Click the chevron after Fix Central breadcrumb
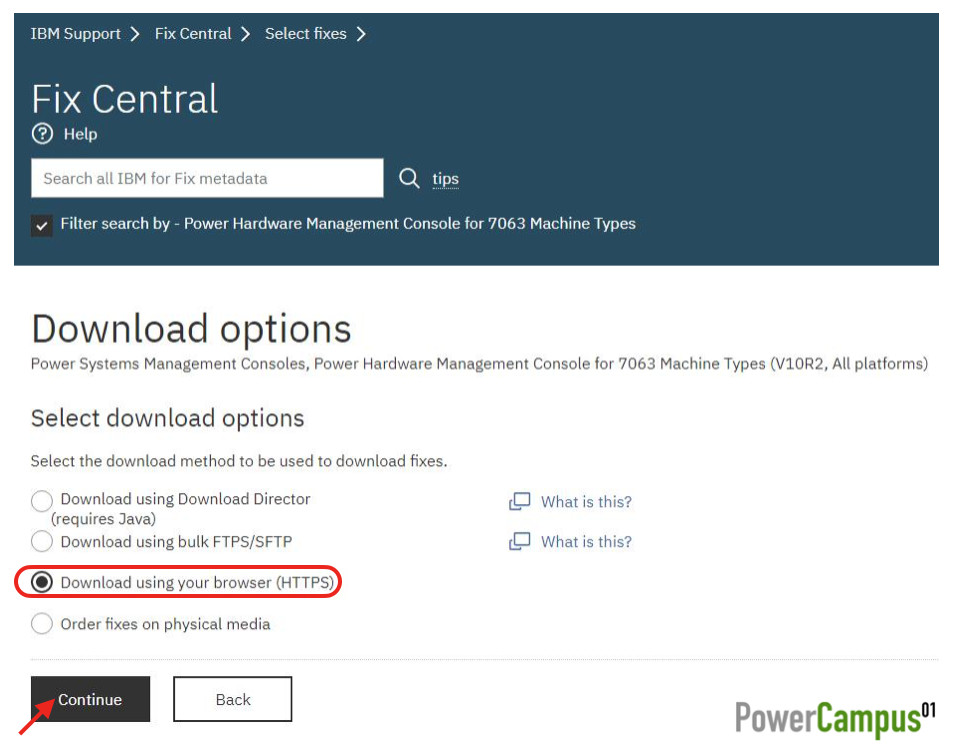The image size is (953, 750). tap(245, 34)
